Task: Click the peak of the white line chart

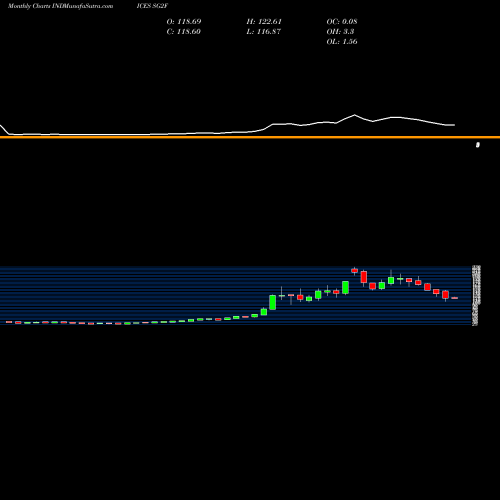Action: (x=354, y=115)
